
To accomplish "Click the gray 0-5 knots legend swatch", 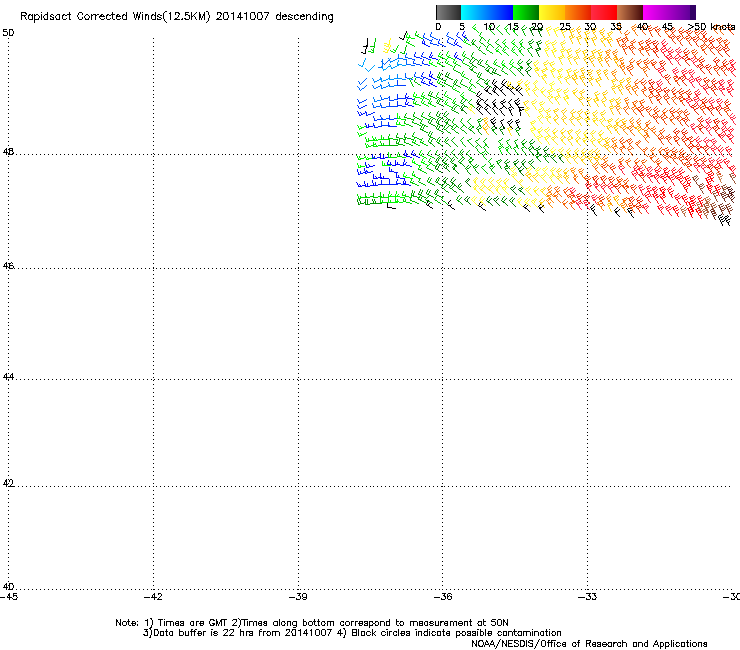I will point(448,12).
